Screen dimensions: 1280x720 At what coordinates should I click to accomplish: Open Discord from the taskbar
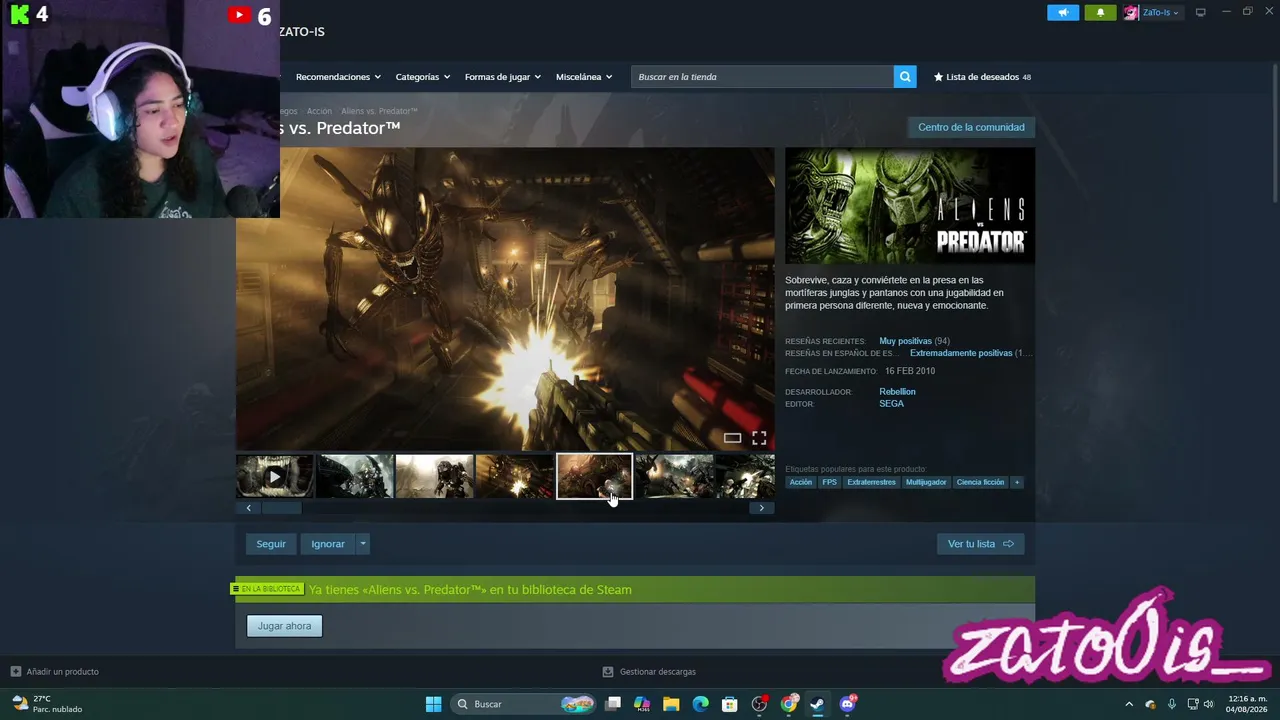point(848,704)
